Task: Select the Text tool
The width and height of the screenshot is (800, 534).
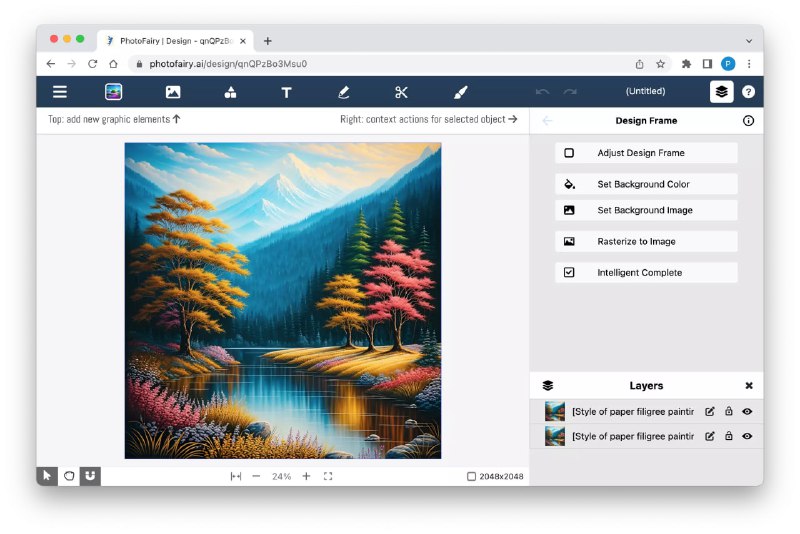Action: coord(286,92)
